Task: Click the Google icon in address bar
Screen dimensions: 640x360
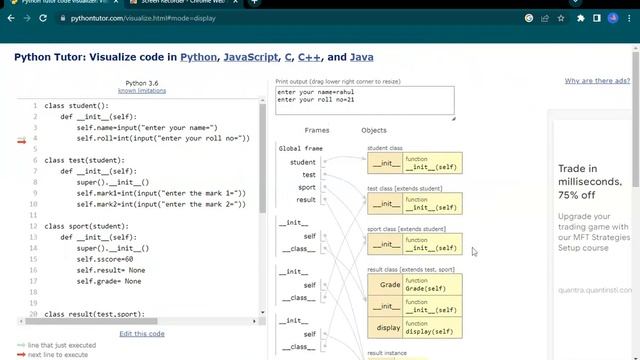Action: [x=529, y=18]
